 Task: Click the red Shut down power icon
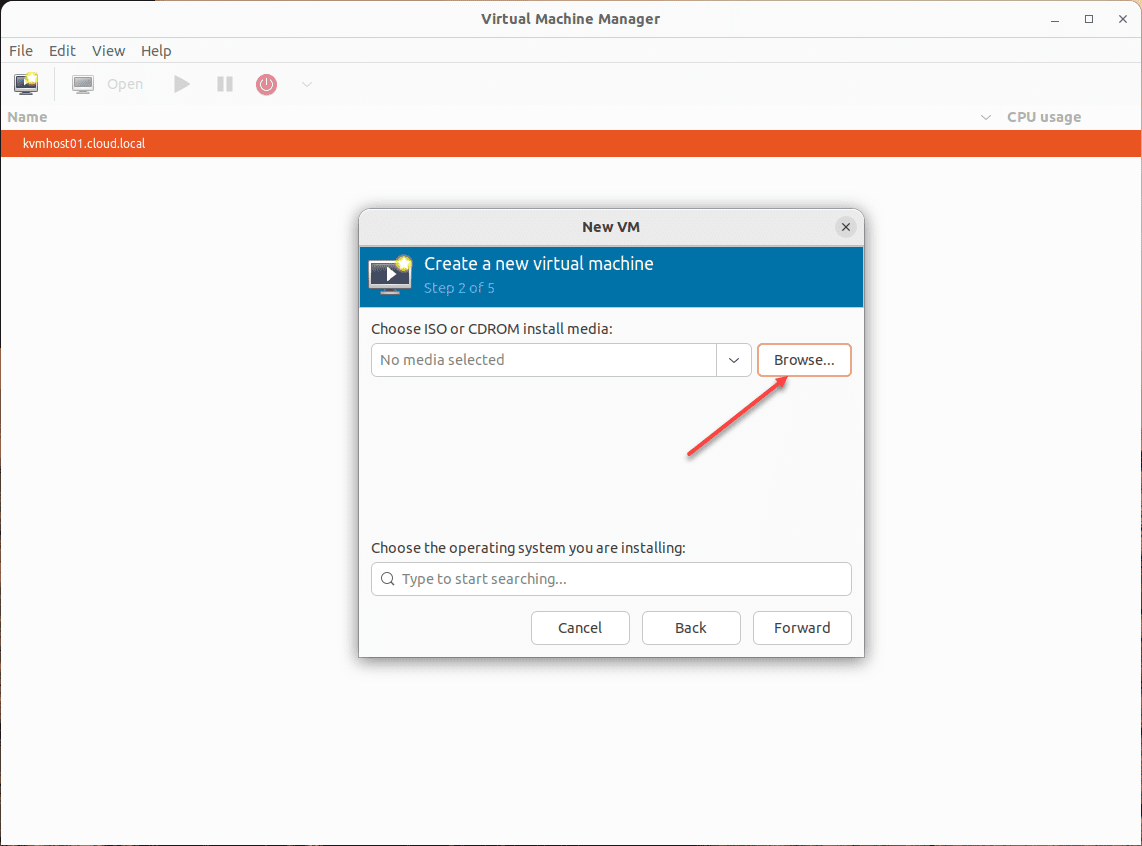pyautogui.click(x=267, y=84)
